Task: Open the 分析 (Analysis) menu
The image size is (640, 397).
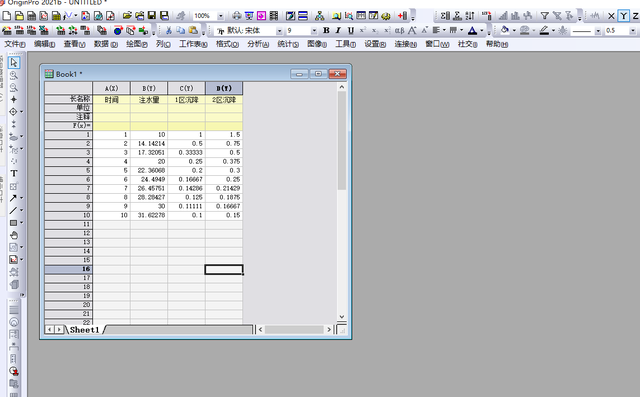Action: click(258, 44)
